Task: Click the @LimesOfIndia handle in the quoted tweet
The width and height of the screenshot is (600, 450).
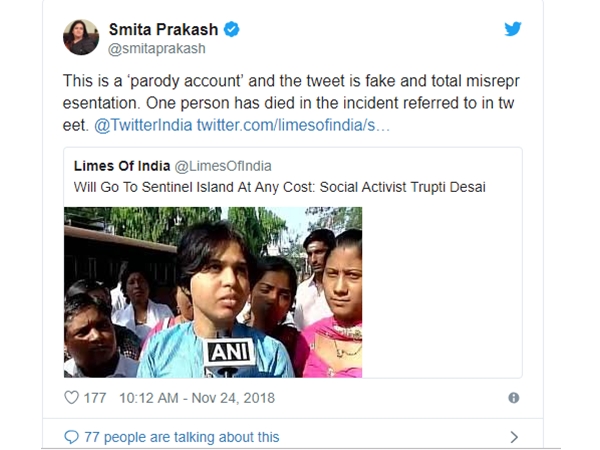Action: coord(223,166)
